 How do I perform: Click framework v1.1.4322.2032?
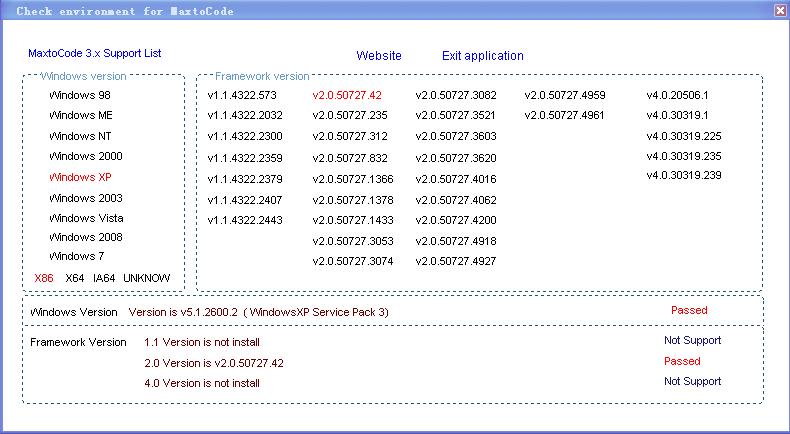tap(245, 115)
